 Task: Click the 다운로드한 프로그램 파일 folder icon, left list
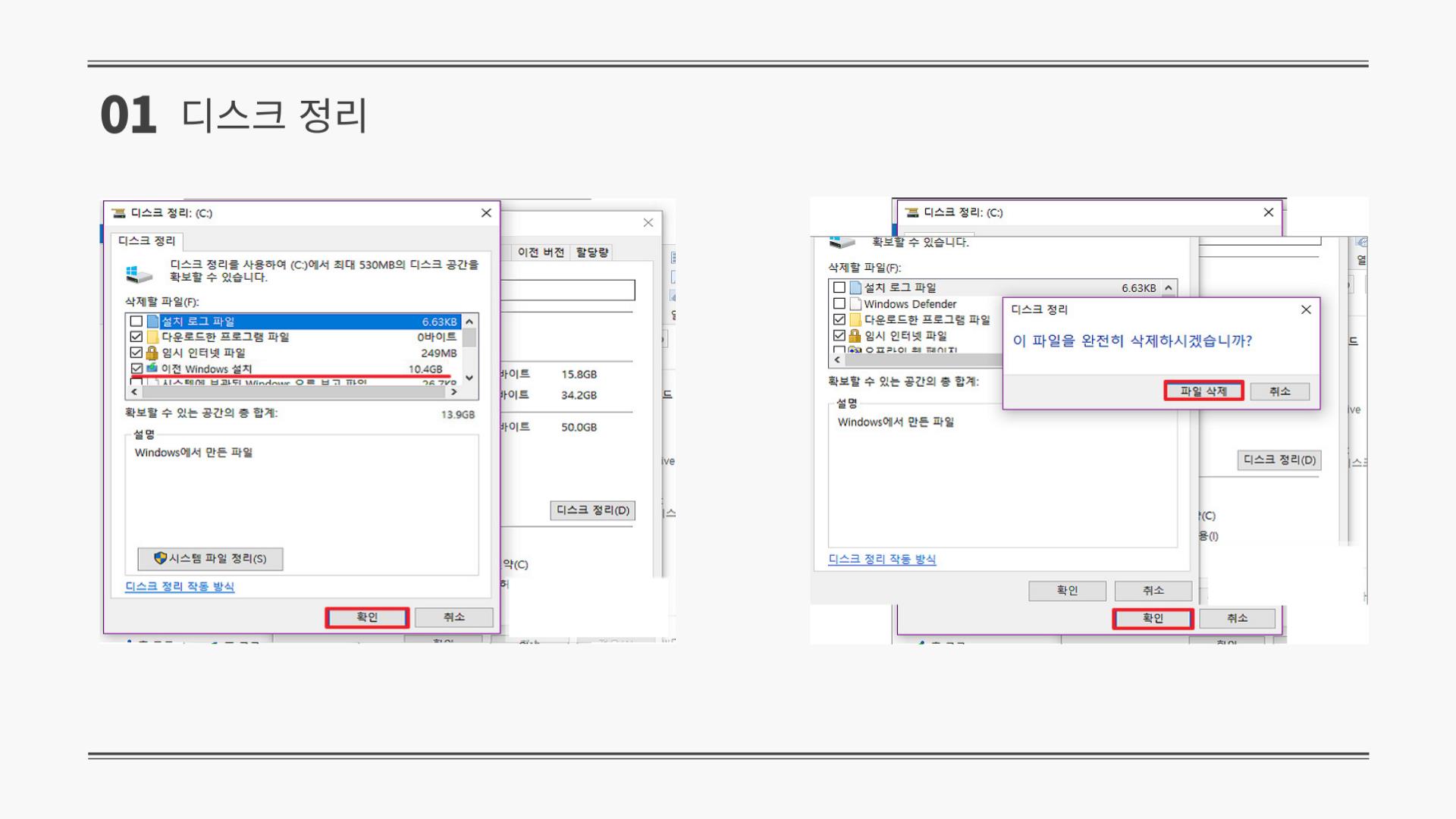(x=152, y=337)
